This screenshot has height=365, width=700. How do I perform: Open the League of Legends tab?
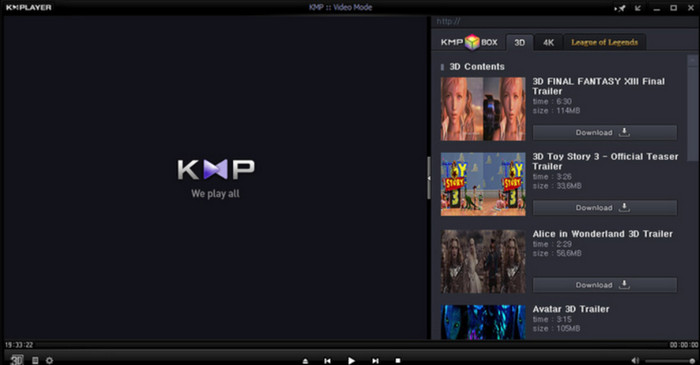[x=604, y=42]
